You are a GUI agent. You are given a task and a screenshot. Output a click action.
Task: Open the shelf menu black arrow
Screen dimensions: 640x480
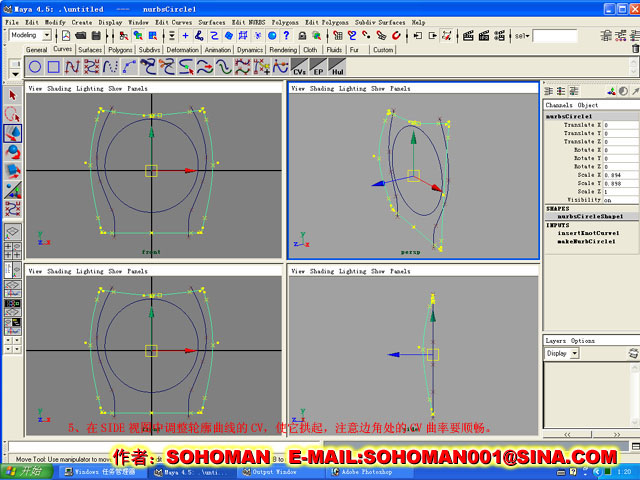tap(15, 74)
